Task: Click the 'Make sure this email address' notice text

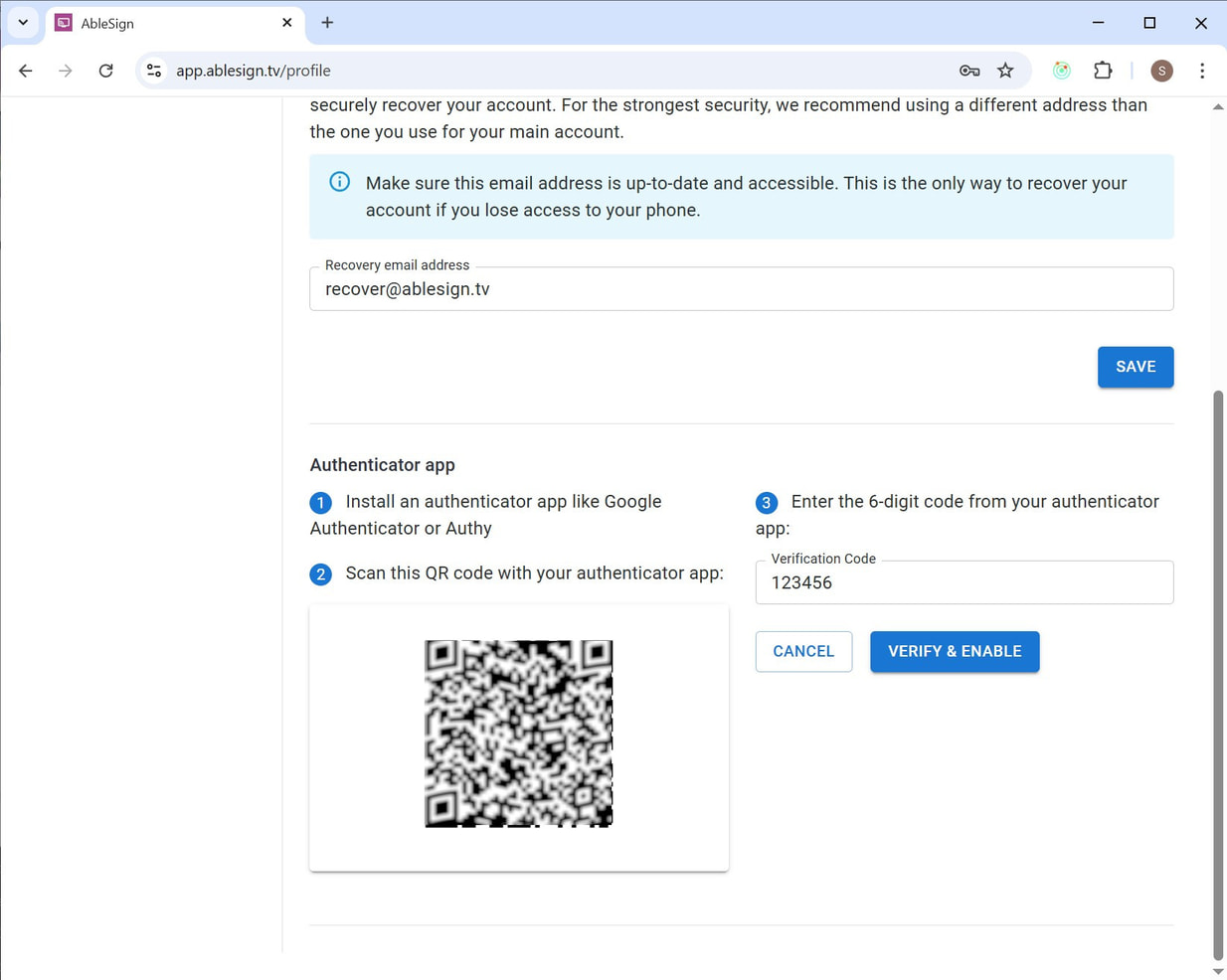Action: pyautogui.click(x=746, y=197)
